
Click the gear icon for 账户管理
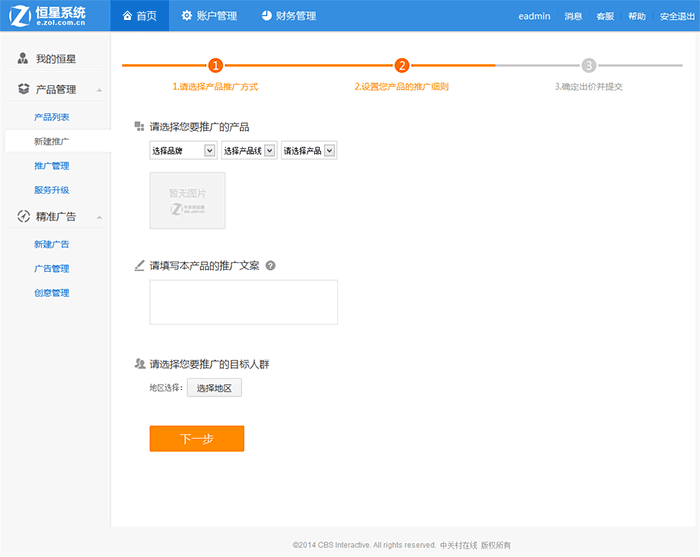click(x=186, y=16)
